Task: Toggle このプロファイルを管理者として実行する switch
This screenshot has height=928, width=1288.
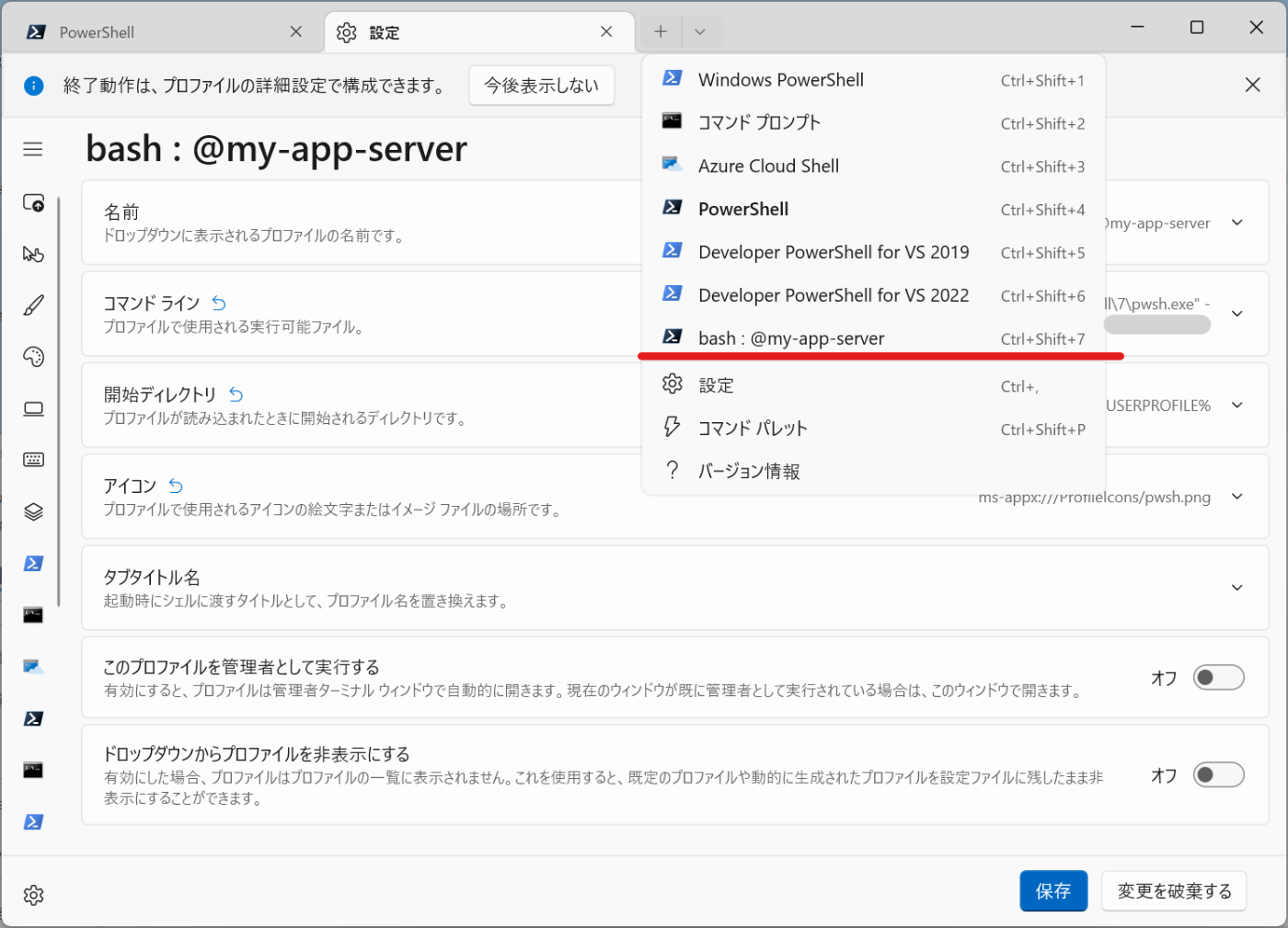Action: (x=1218, y=678)
